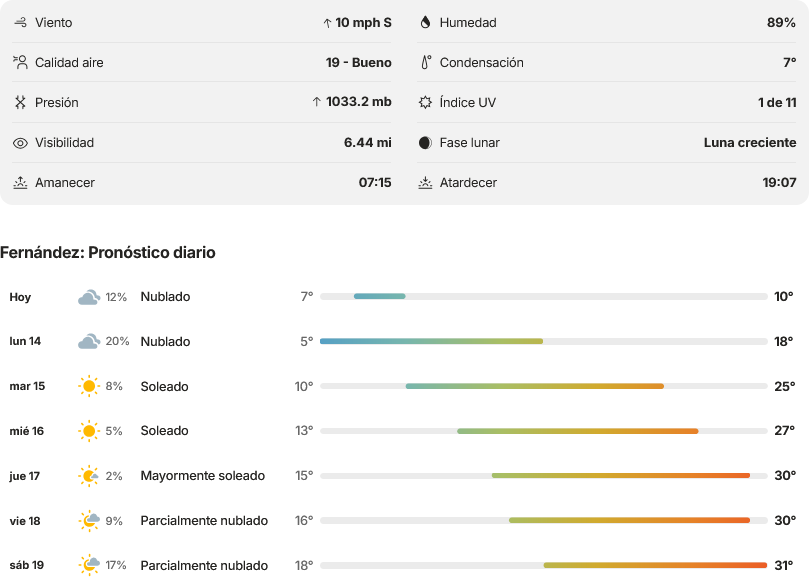The width and height of the screenshot is (809, 585).
Task: Click the UV index sun icon
Action: pyautogui.click(x=425, y=102)
